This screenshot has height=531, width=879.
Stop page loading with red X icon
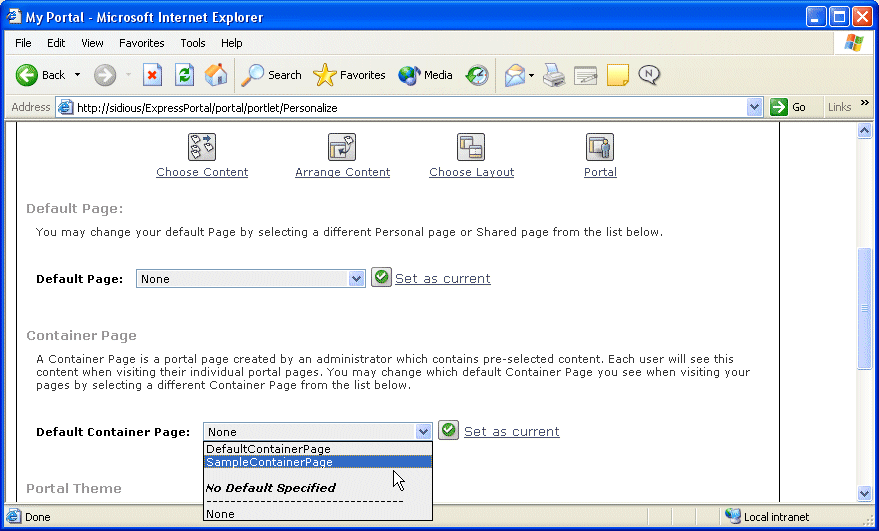[x=152, y=75]
